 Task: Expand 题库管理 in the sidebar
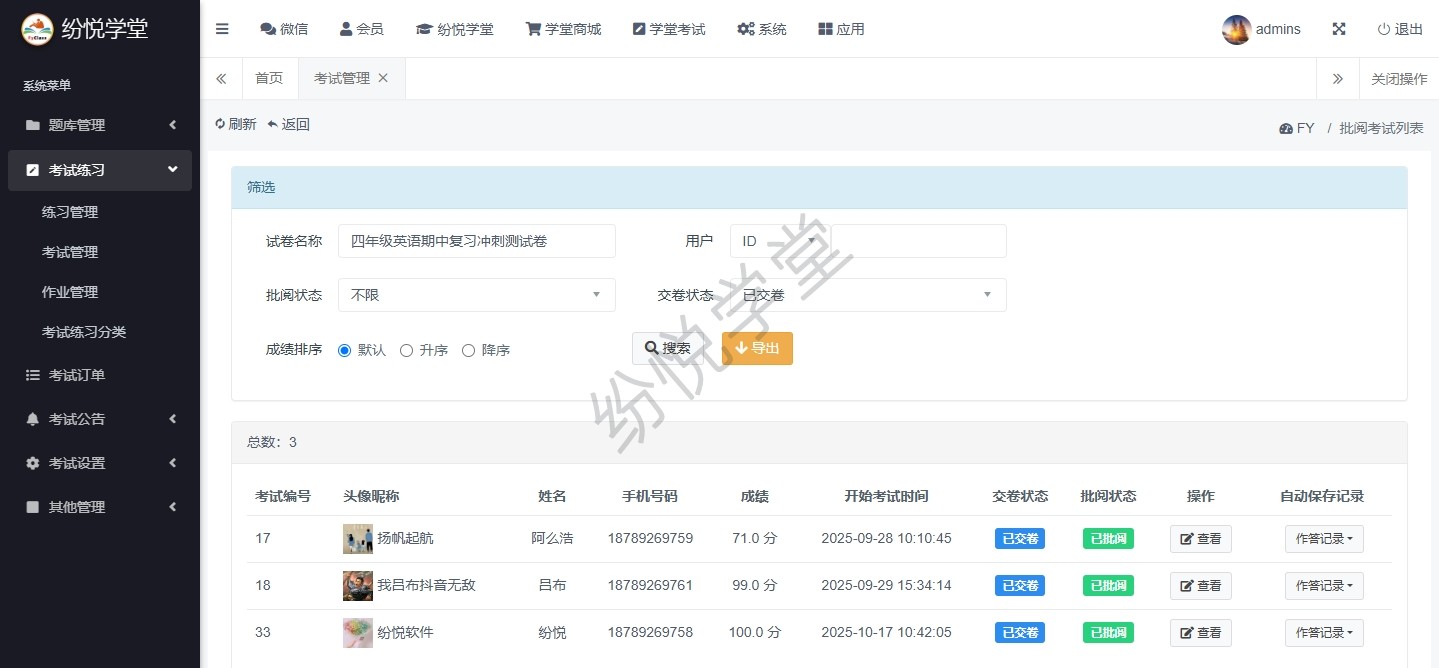pyautogui.click(x=100, y=125)
